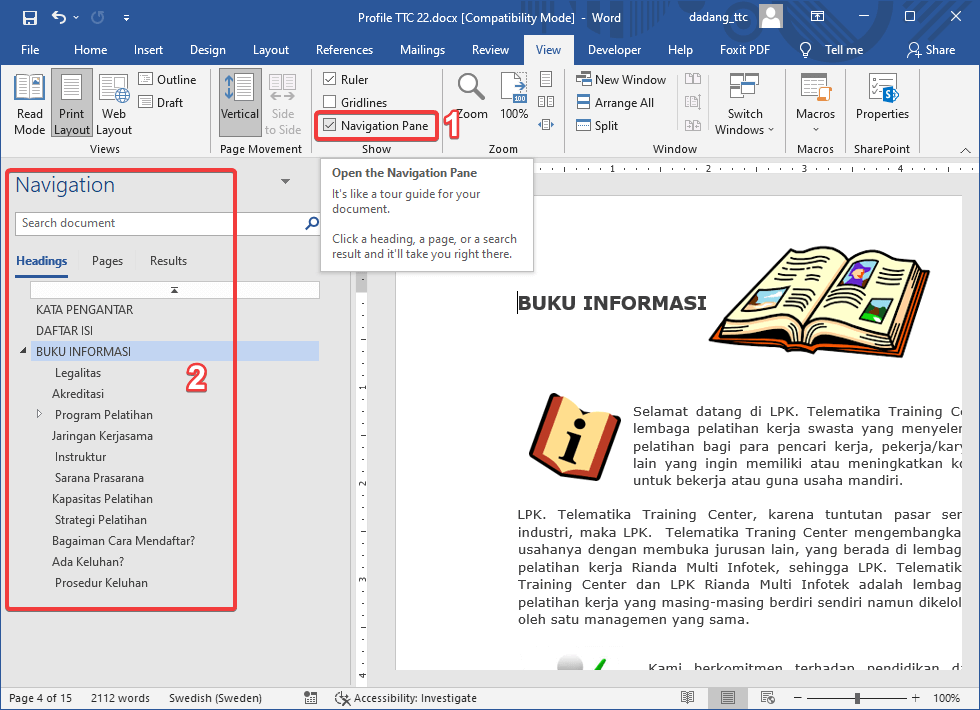Uncheck the Navigation Pane option
Image resolution: width=980 pixels, height=710 pixels.
pyautogui.click(x=330, y=125)
